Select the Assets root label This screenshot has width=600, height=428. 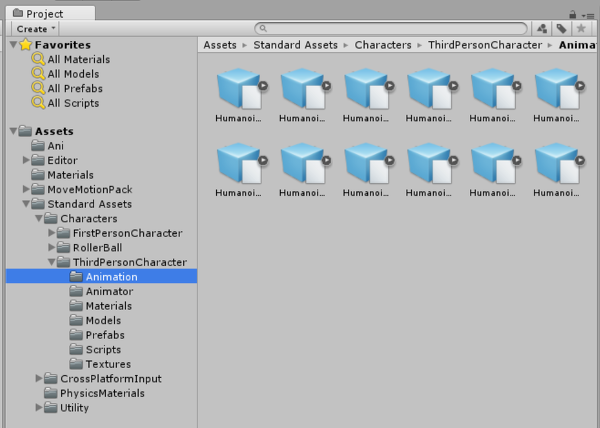[x=54, y=131]
